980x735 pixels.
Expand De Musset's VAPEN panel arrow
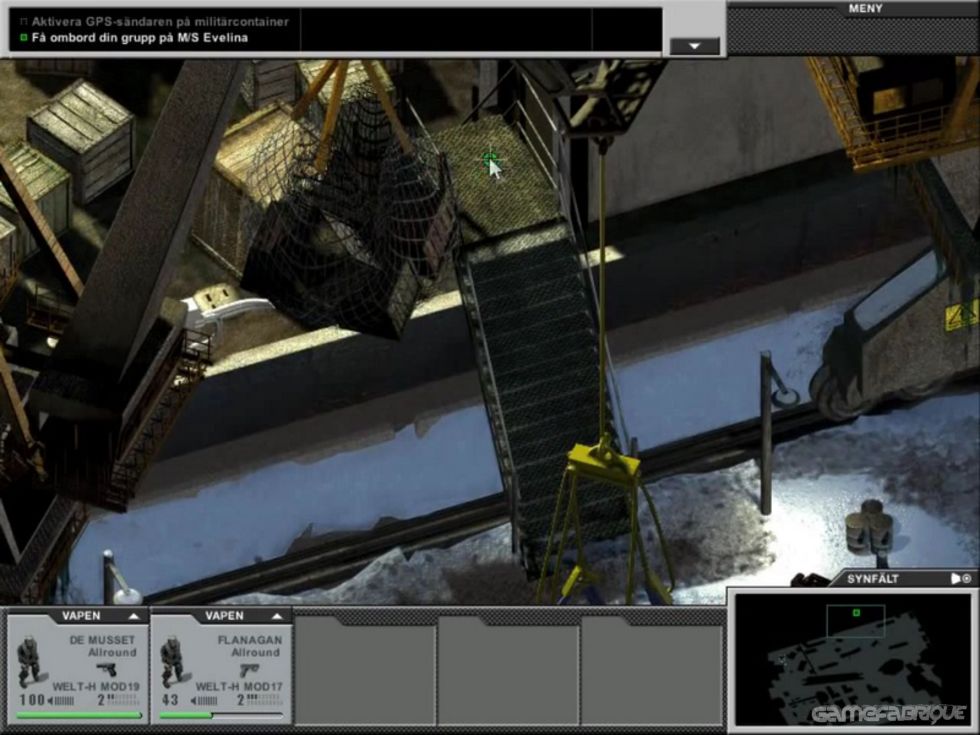[x=134, y=616]
